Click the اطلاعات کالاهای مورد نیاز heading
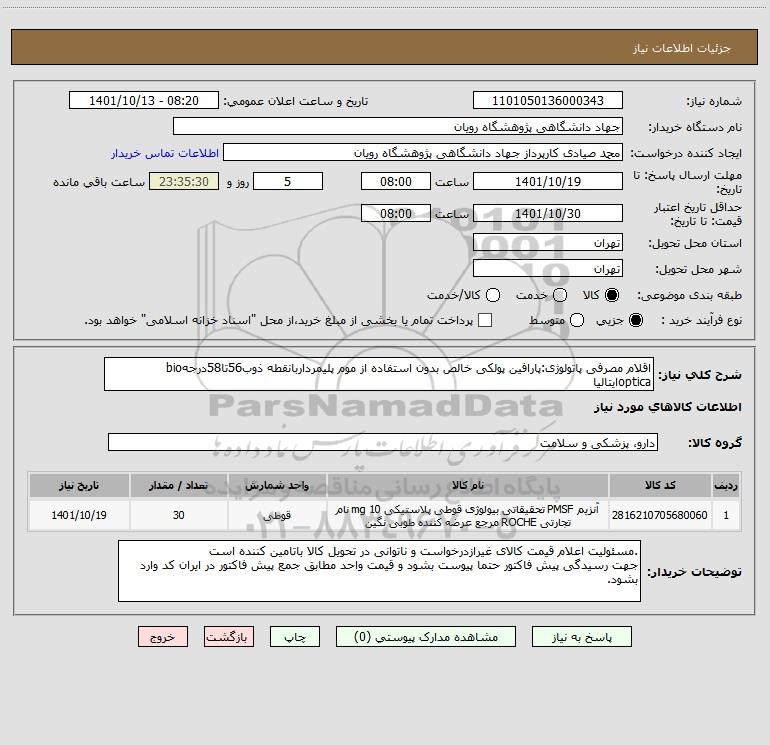 [x=667, y=407]
